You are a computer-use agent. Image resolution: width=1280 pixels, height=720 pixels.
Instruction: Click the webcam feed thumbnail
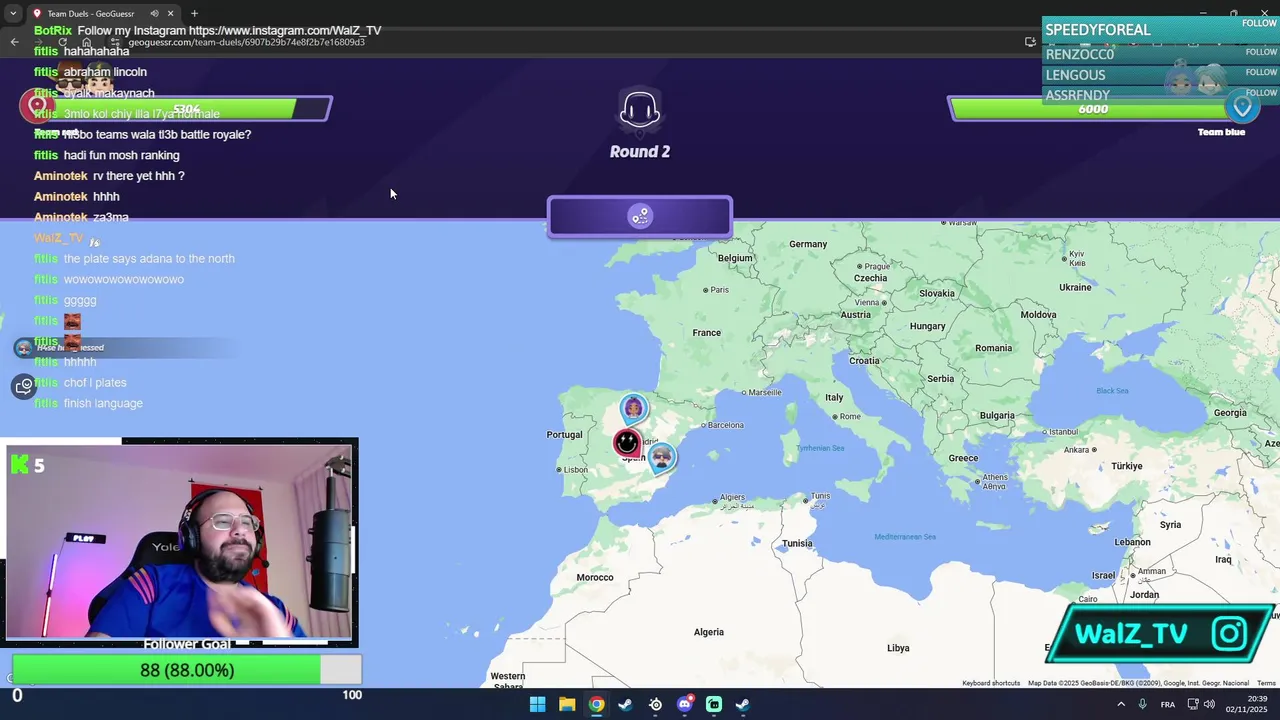pyautogui.click(x=180, y=542)
